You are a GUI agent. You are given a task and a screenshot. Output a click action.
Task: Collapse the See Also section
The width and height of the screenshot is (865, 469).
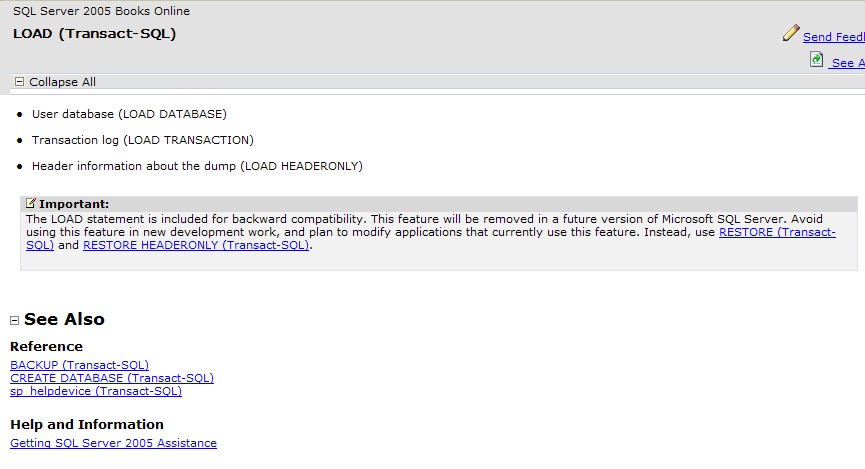[x=14, y=320]
